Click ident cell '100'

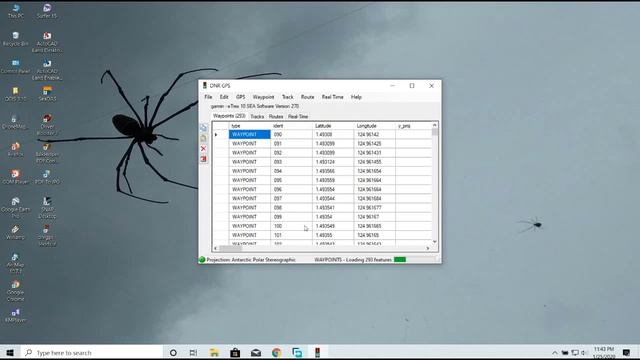click(291, 226)
